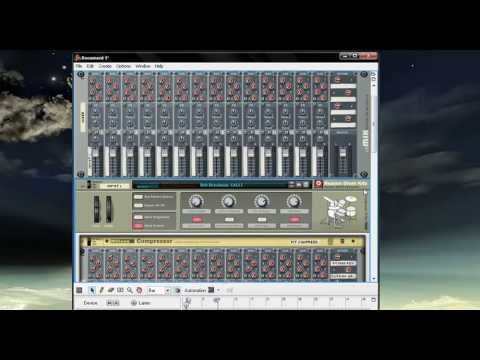Click the first rotary knob on the Combinator

pos(196,201)
